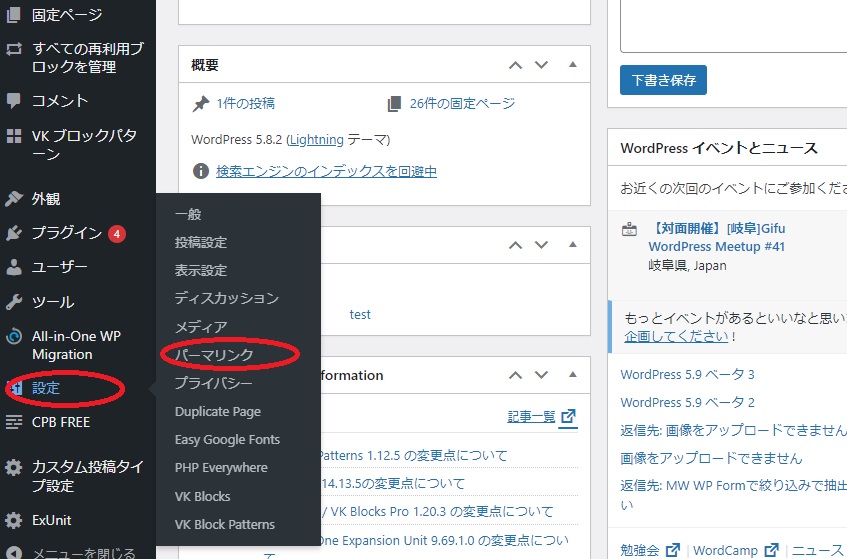This screenshot has height=559, width=847.
Task: Click the Comments speech bubble icon
Action: (x=14, y=101)
